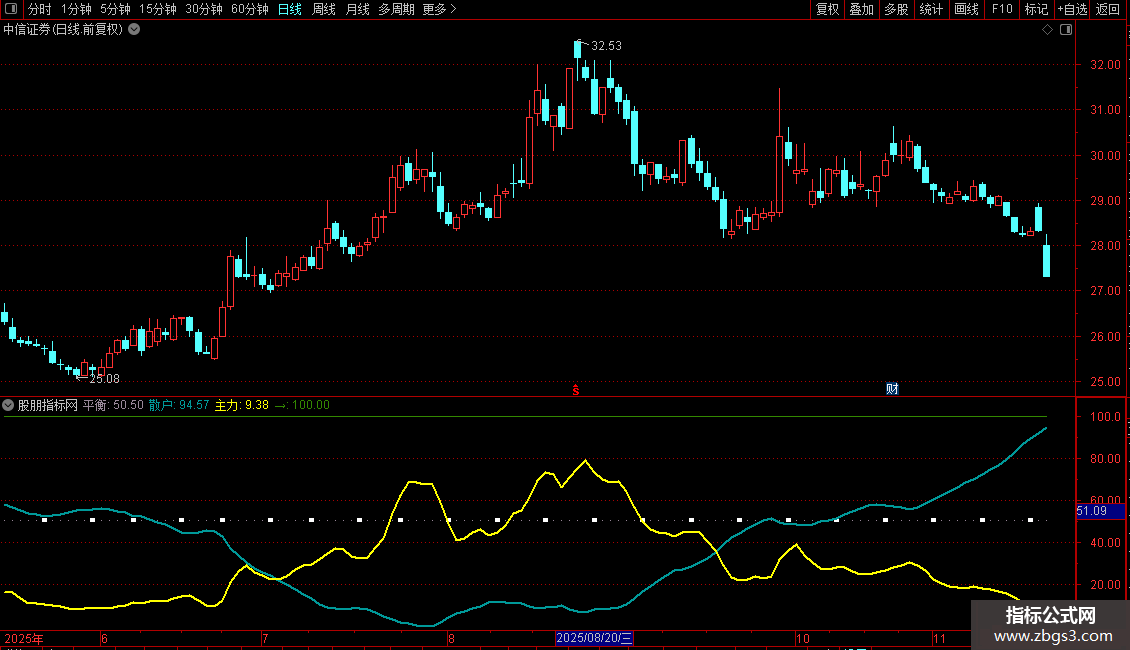Open F10 company information

click(1002, 9)
